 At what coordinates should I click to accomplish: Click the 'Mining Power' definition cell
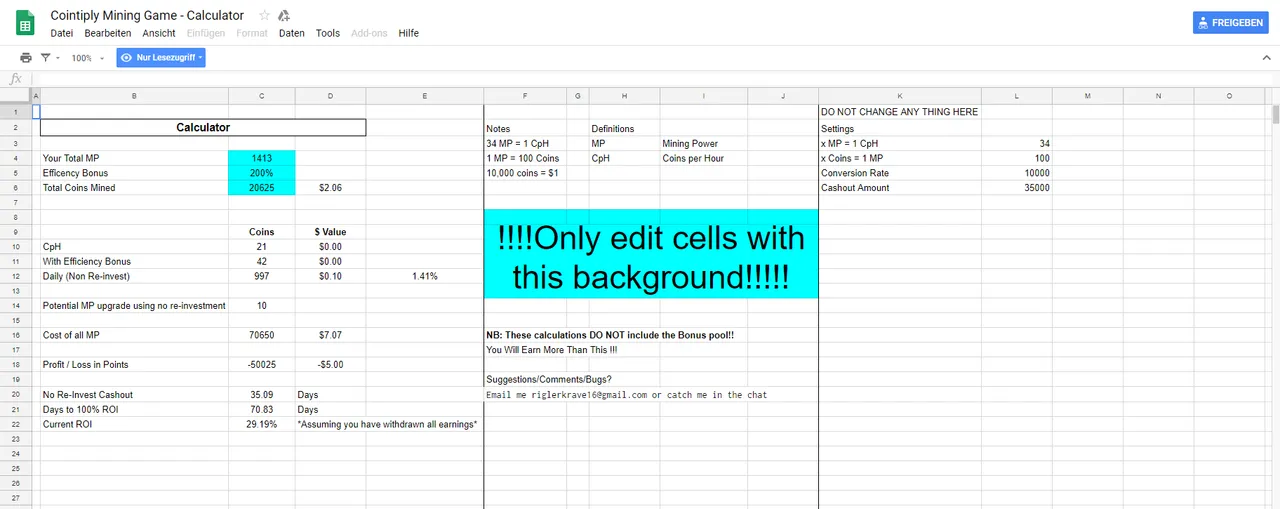[703, 143]
